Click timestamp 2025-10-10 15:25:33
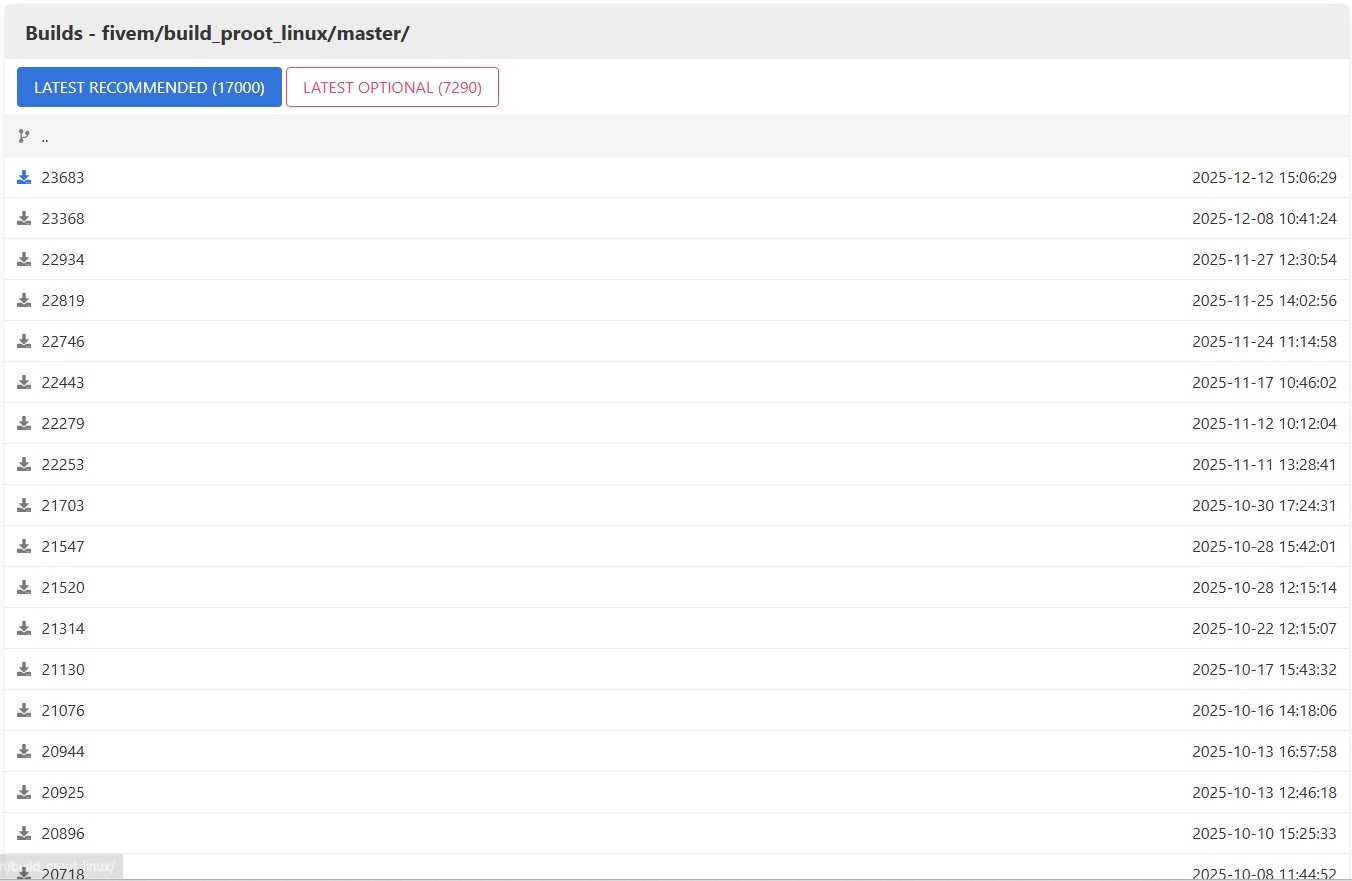This screenshot has width=1352, height=881. [1264, 834]
